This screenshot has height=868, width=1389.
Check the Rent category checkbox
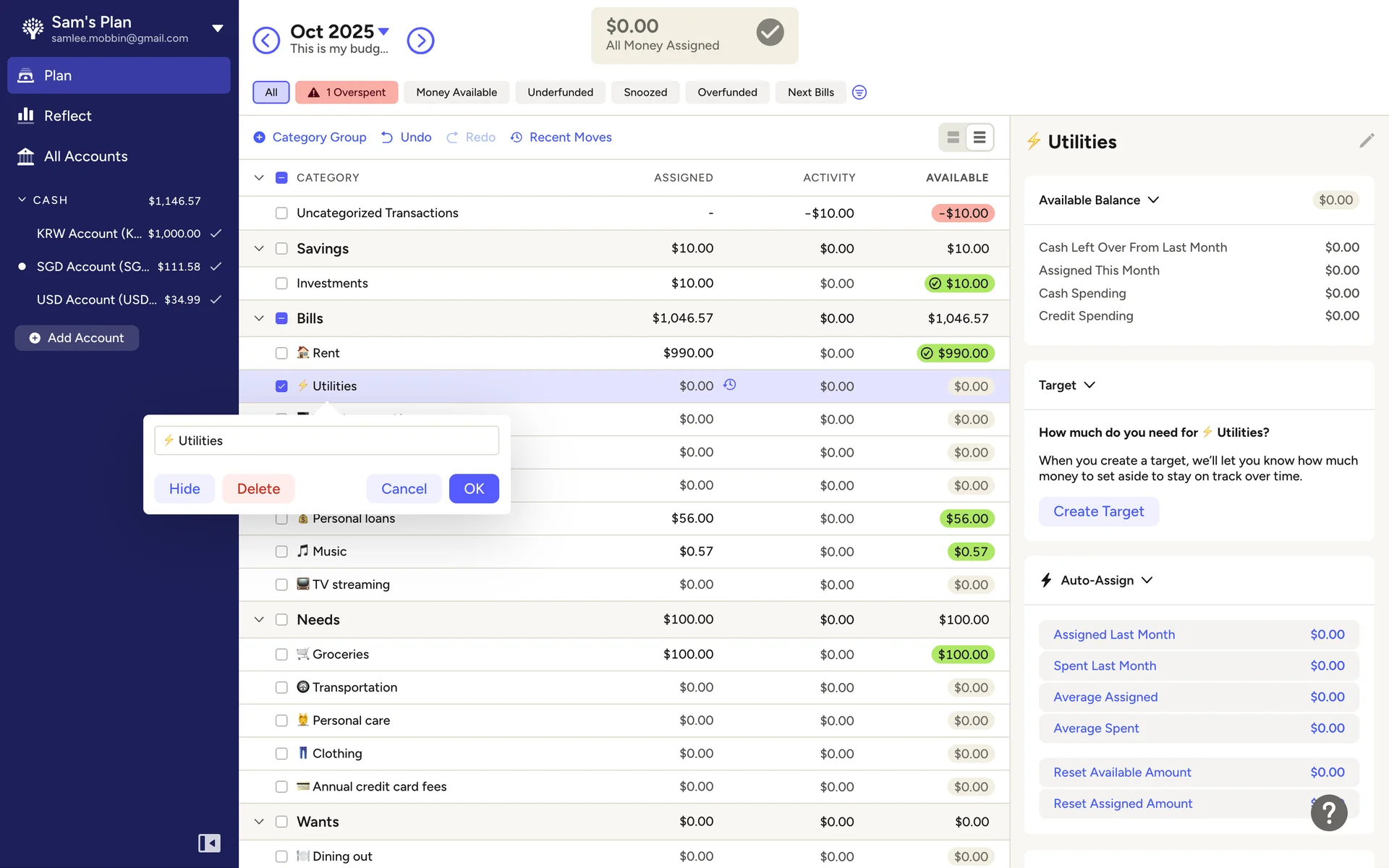[x=281, y=353]
